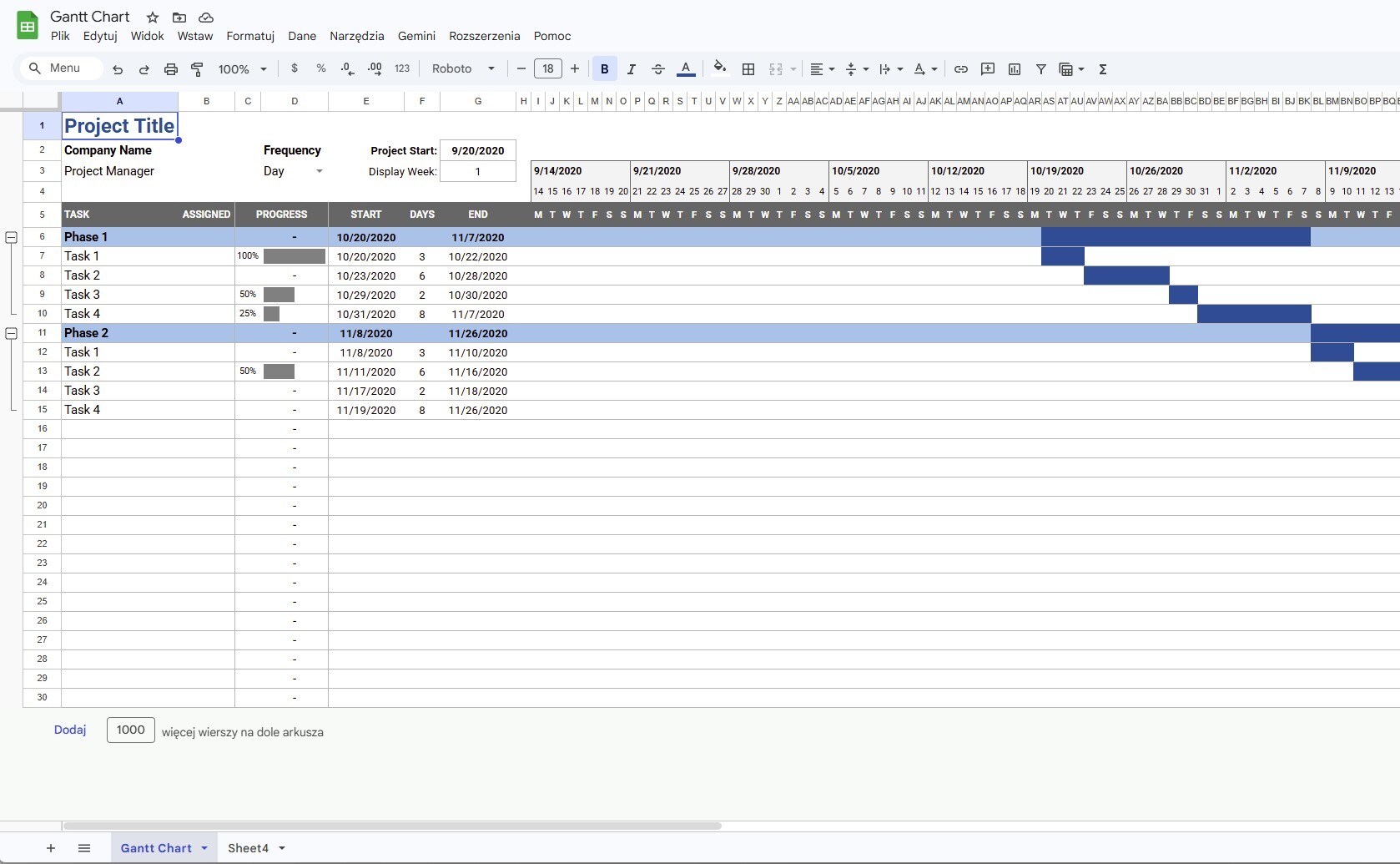Viewport: 1400px width, 864px height.
Task: Star the Gantt Chart document
Action: point(153,18)
